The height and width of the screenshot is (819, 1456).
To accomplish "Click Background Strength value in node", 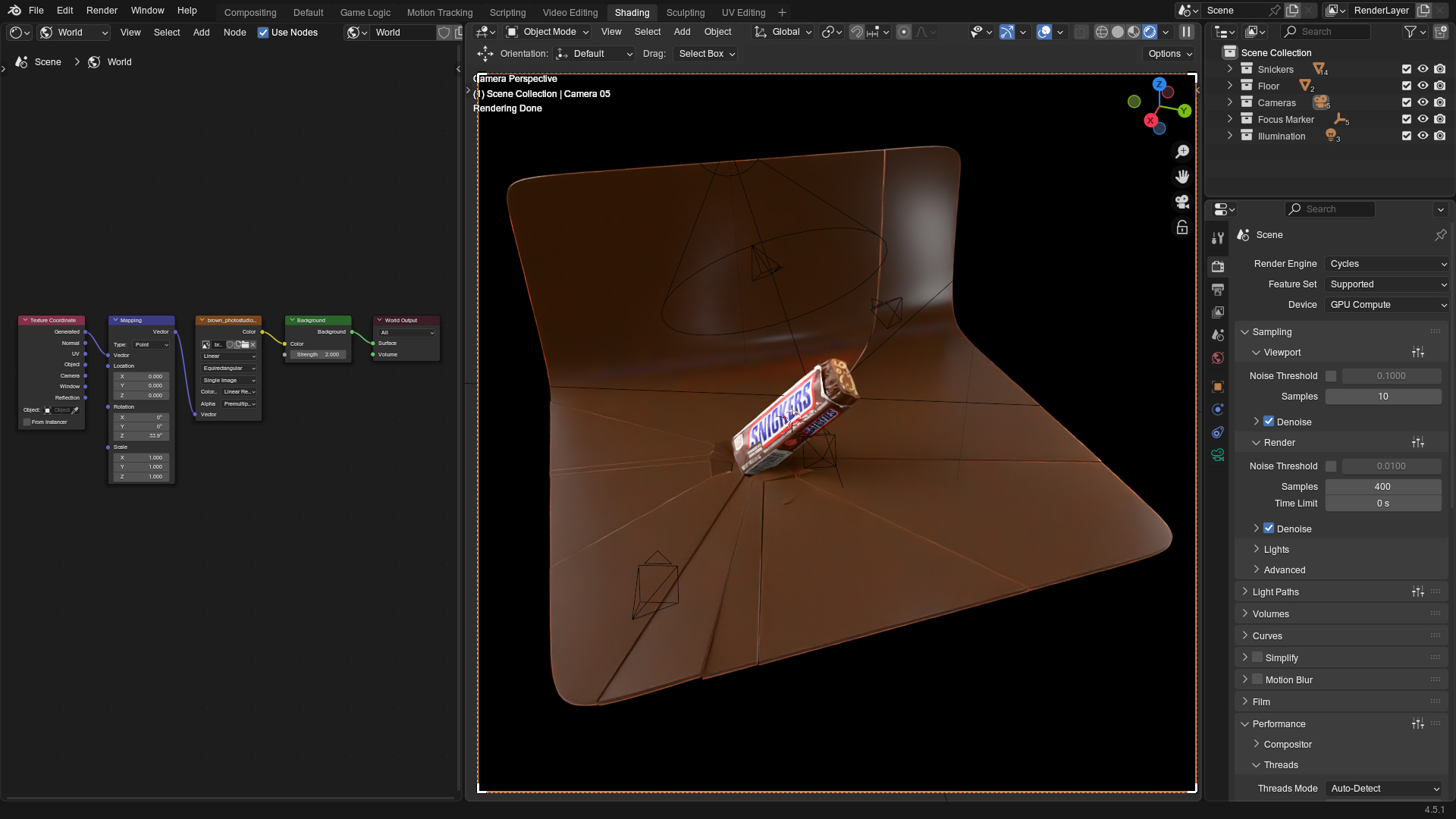I will click(318, 355).
